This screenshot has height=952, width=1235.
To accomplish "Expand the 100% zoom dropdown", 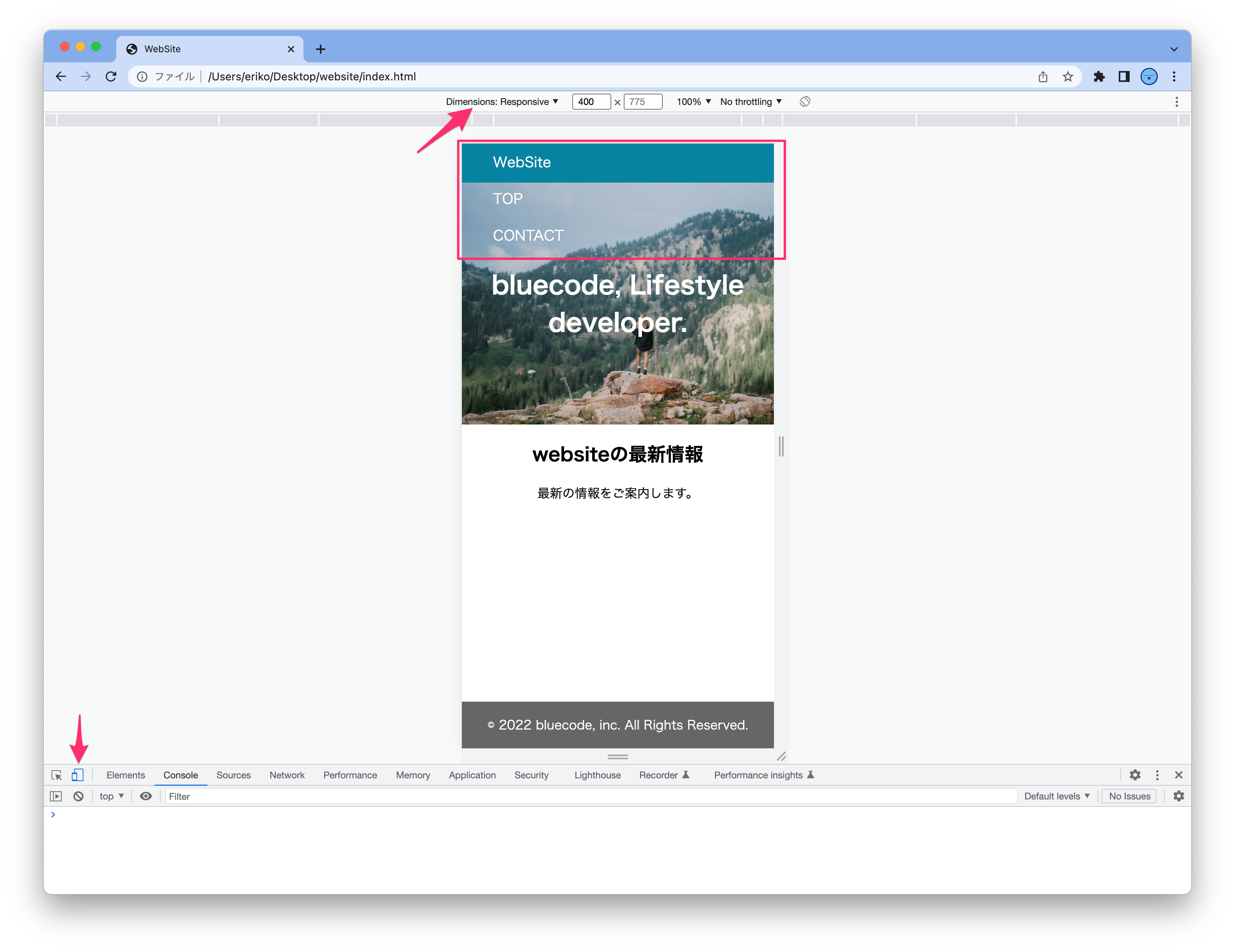I will click(x=693, y=102).
